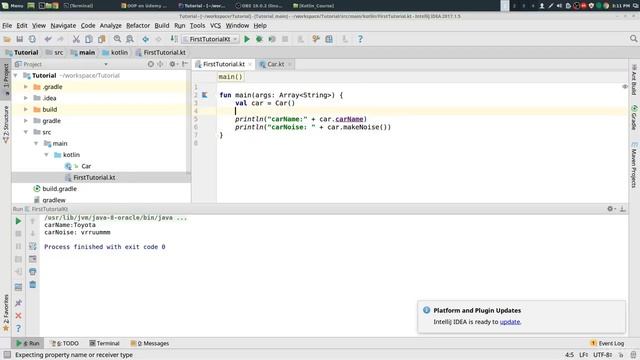Open the Structure side tool window
The width and height of the screenshot is (640, 360).
6,124
